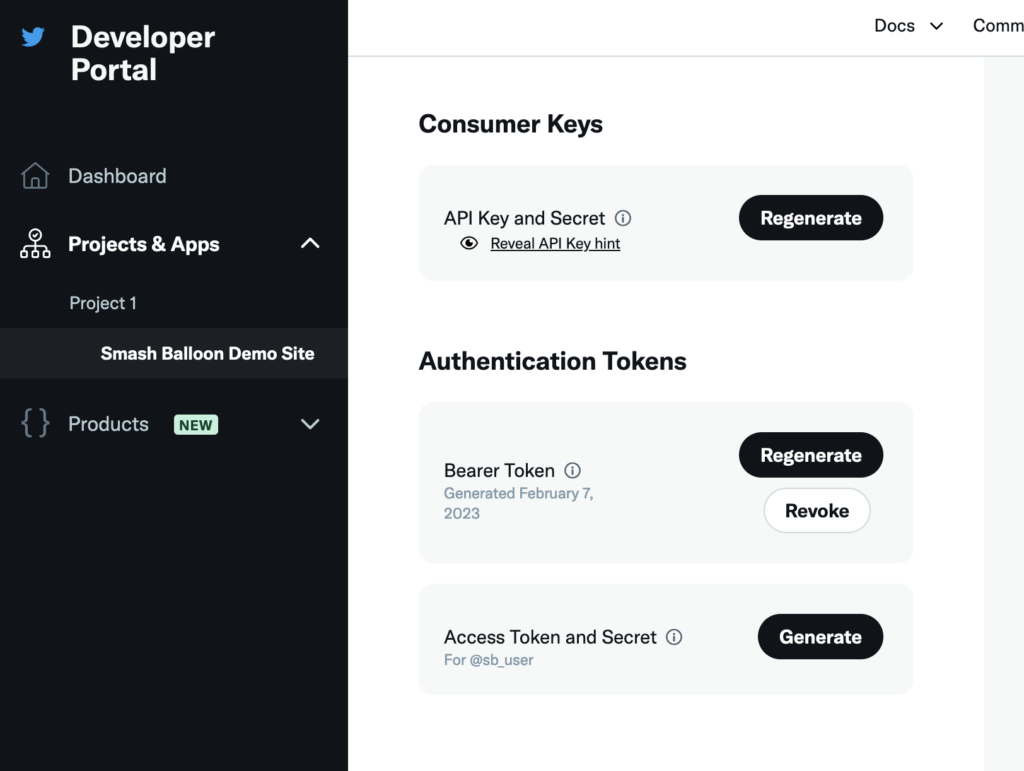Open the Reveal API Key hint link
Viewport: 1024px width, 771px height.
(555, 242)
